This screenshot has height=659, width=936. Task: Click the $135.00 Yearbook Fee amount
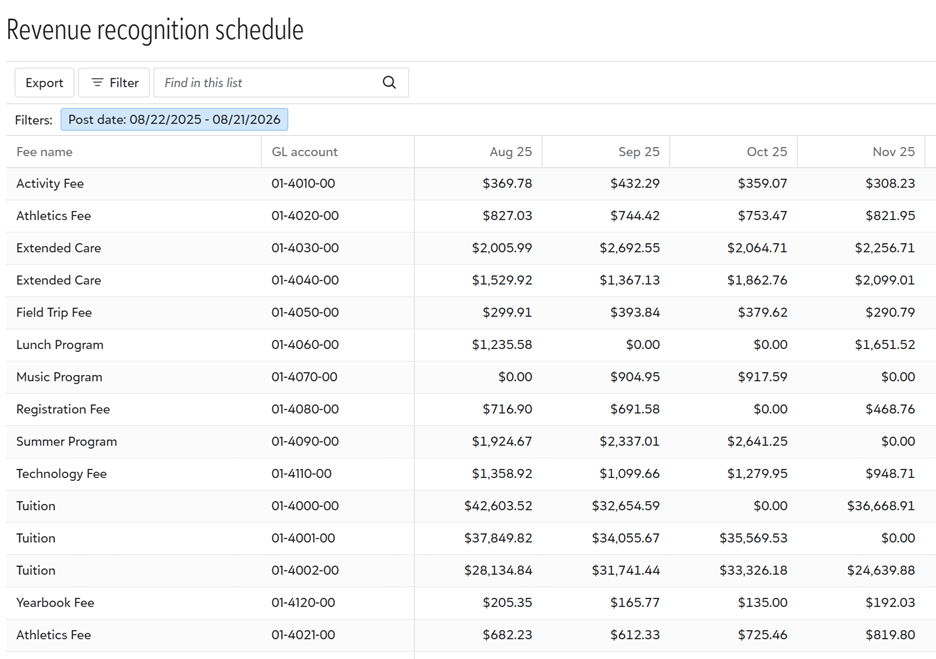762,602
